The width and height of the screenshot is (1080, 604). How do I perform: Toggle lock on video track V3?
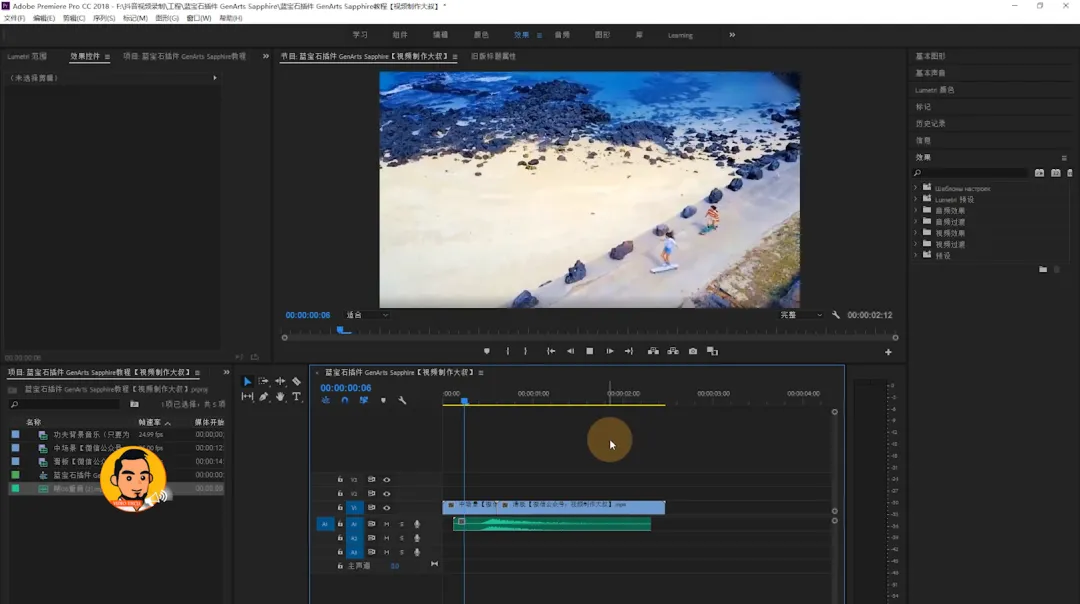pos(340,480)
